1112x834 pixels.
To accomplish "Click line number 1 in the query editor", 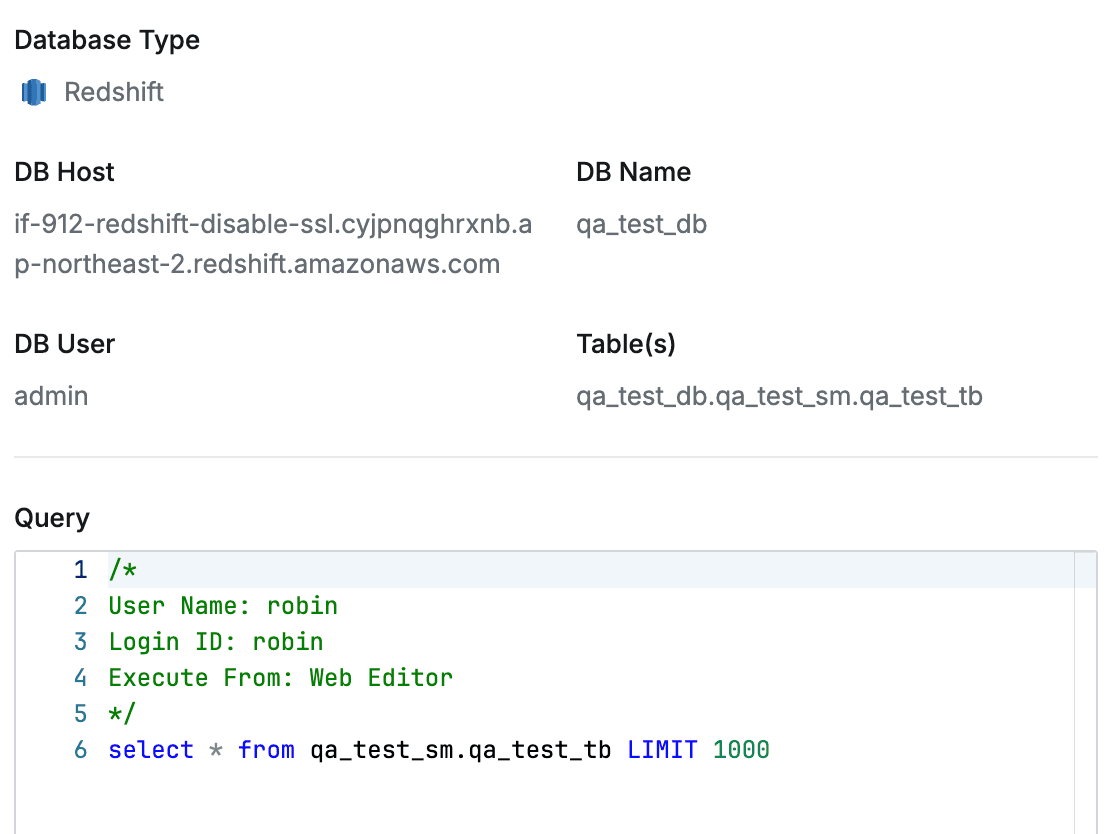I will click(80, 569).
